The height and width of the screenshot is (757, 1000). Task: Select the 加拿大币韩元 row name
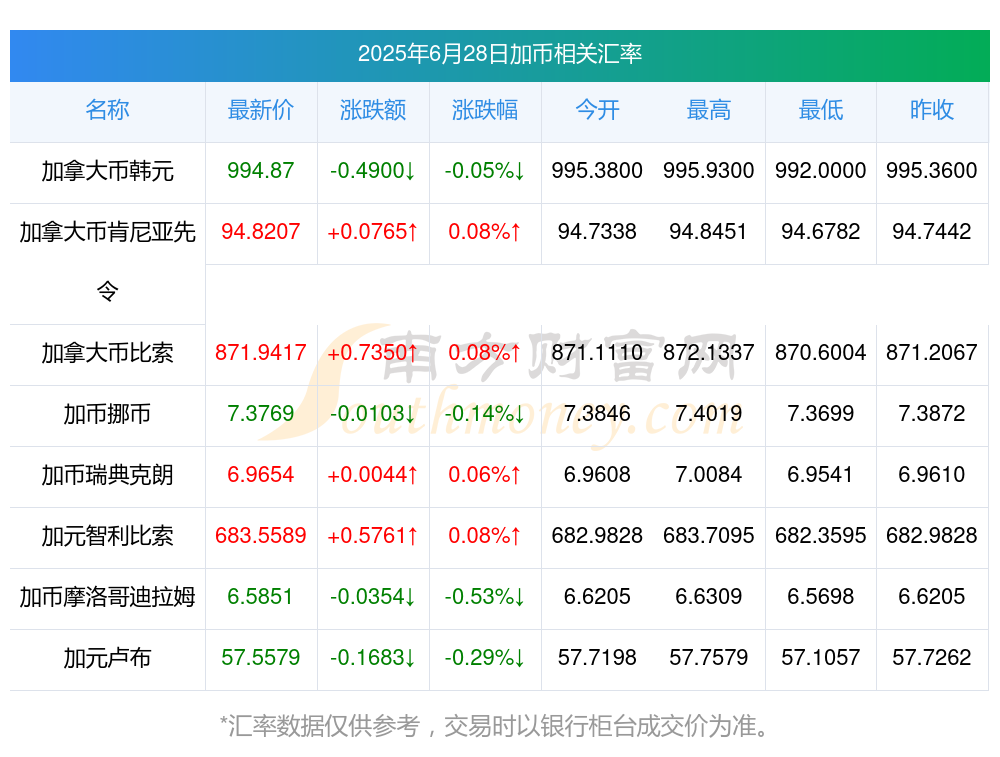tap(107, 171)
